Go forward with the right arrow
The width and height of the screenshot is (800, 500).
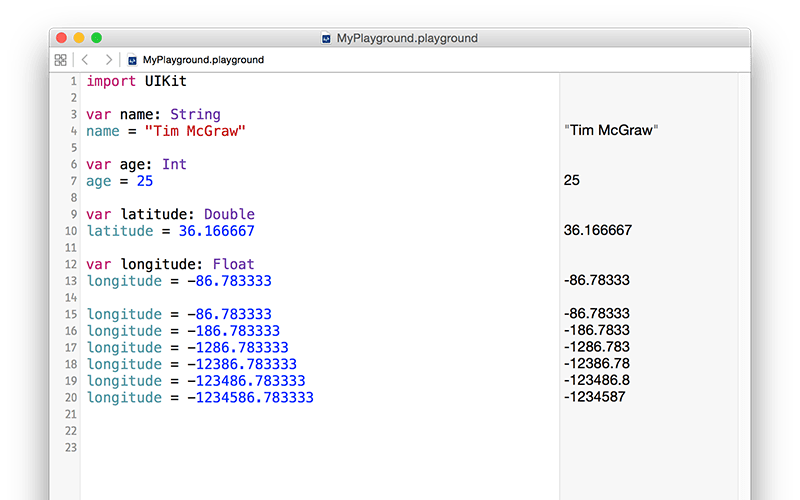coord(108,60)
